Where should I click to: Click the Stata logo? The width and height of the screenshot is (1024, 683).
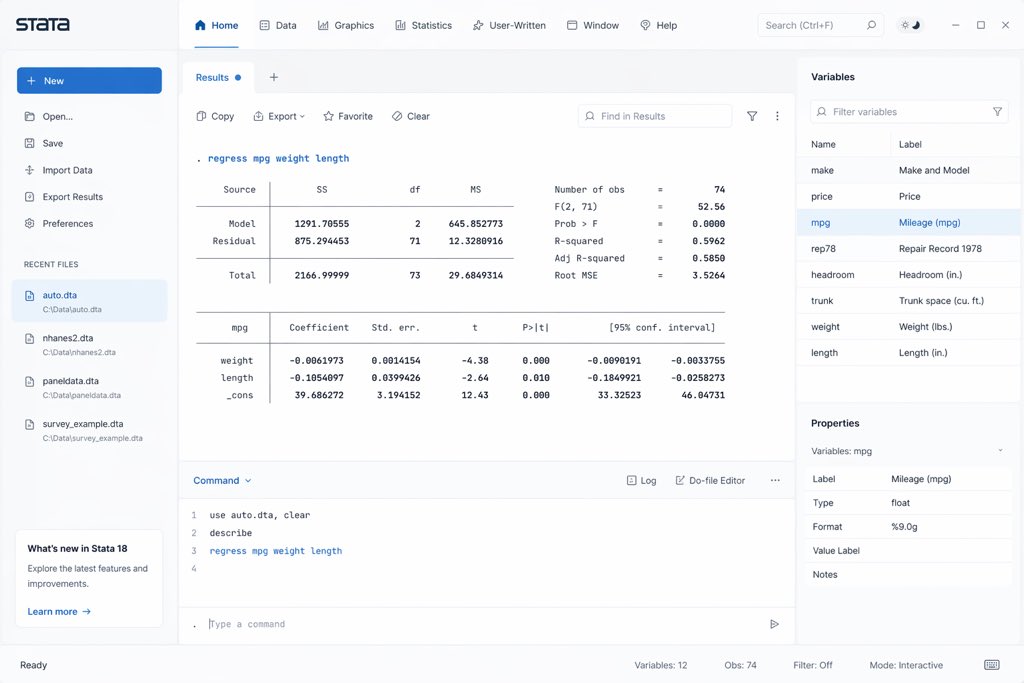[x=42, y=24]
